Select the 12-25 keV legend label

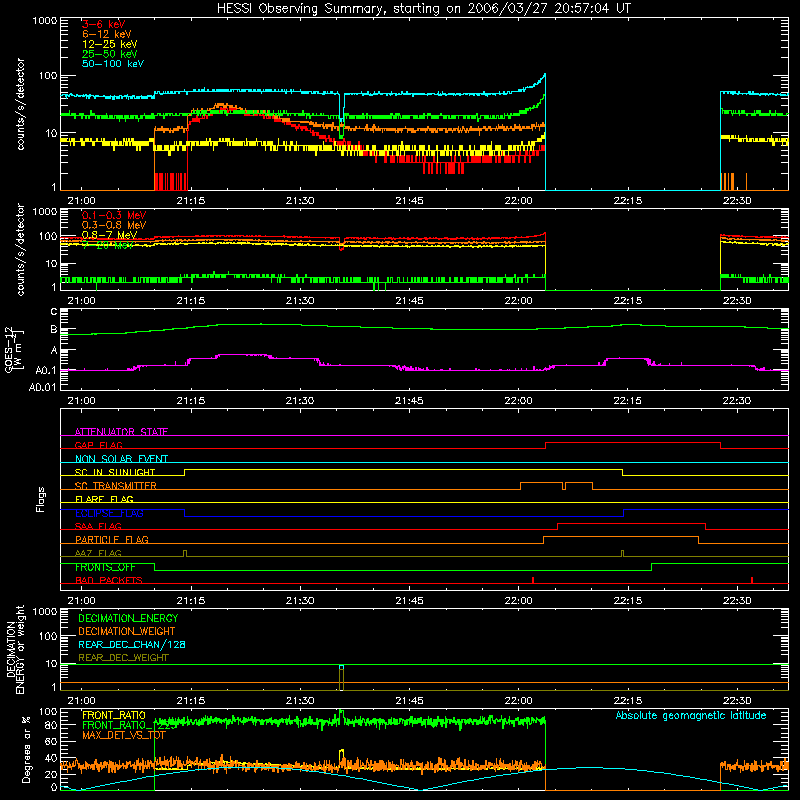tap(110, 44)
